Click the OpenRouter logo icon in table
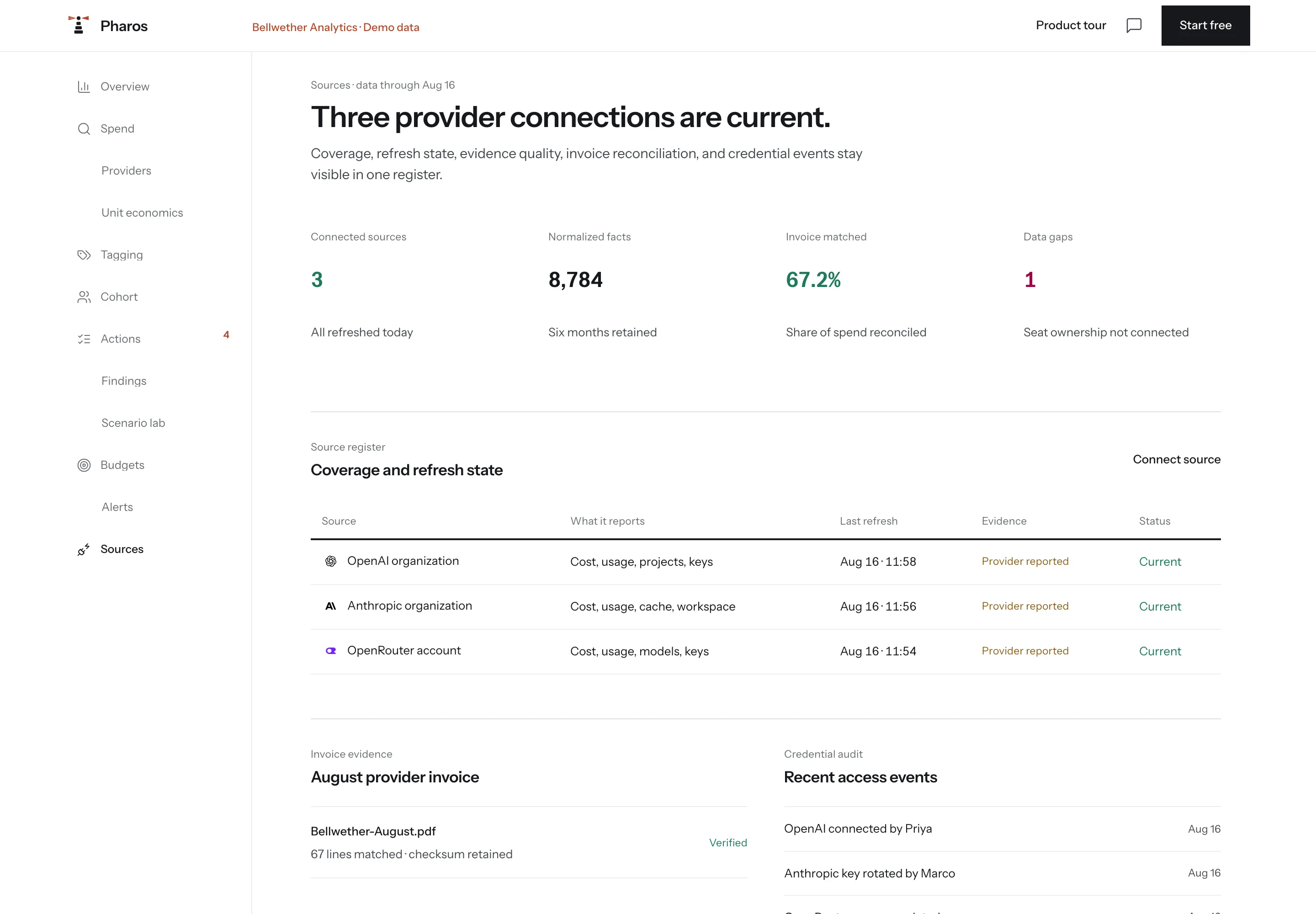The height and width of the screenshot is (914, 1316). (x=330, y=651)
